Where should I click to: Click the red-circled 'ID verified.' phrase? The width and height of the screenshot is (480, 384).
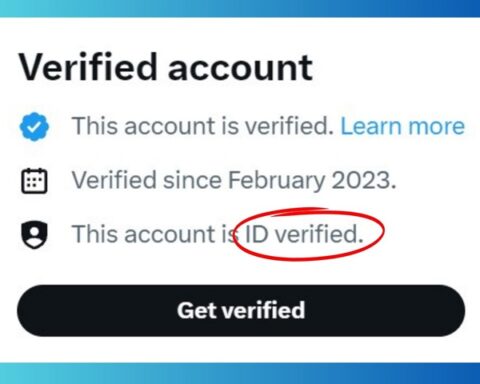point(304,234)
